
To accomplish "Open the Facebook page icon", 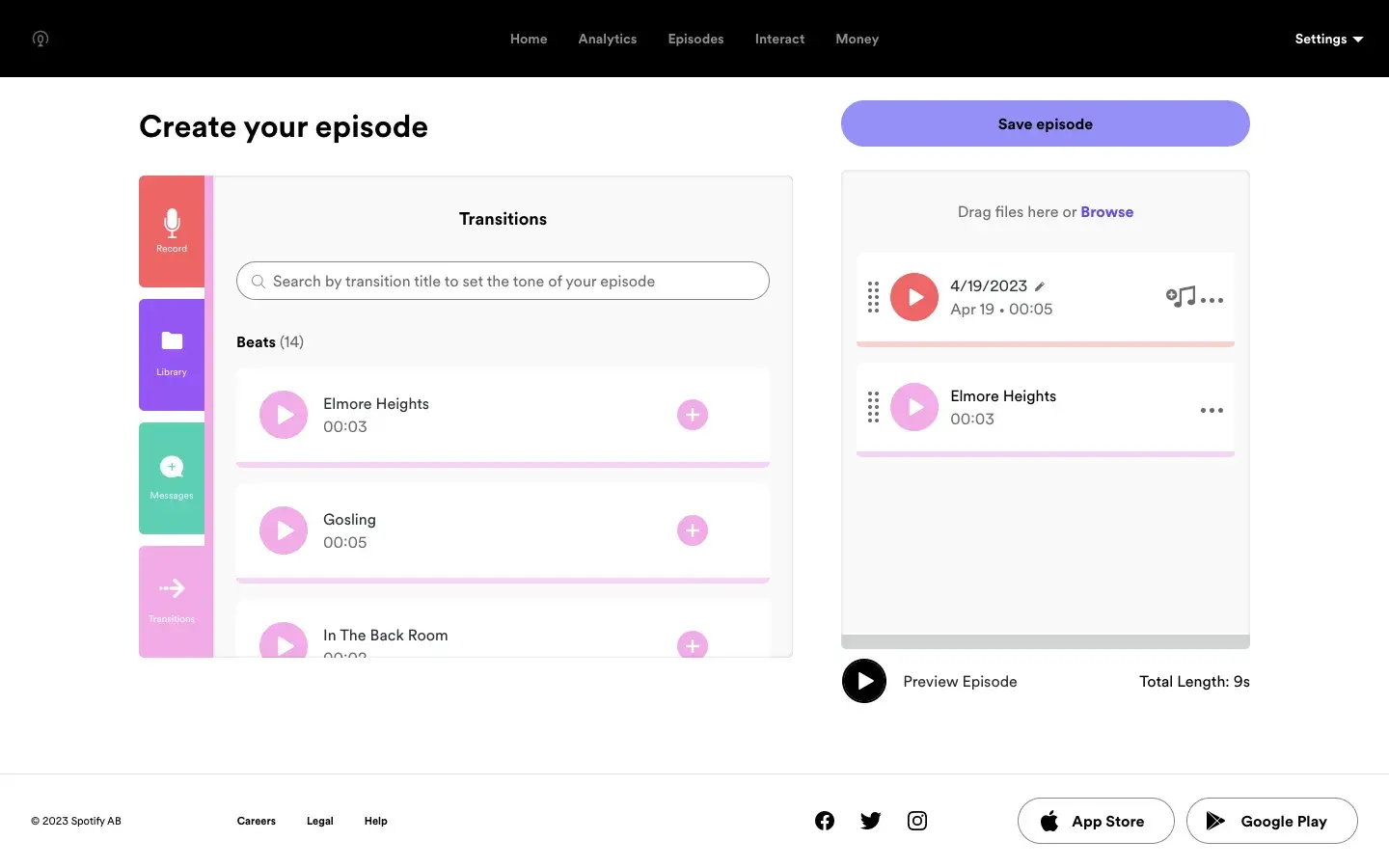I will 824,821.
